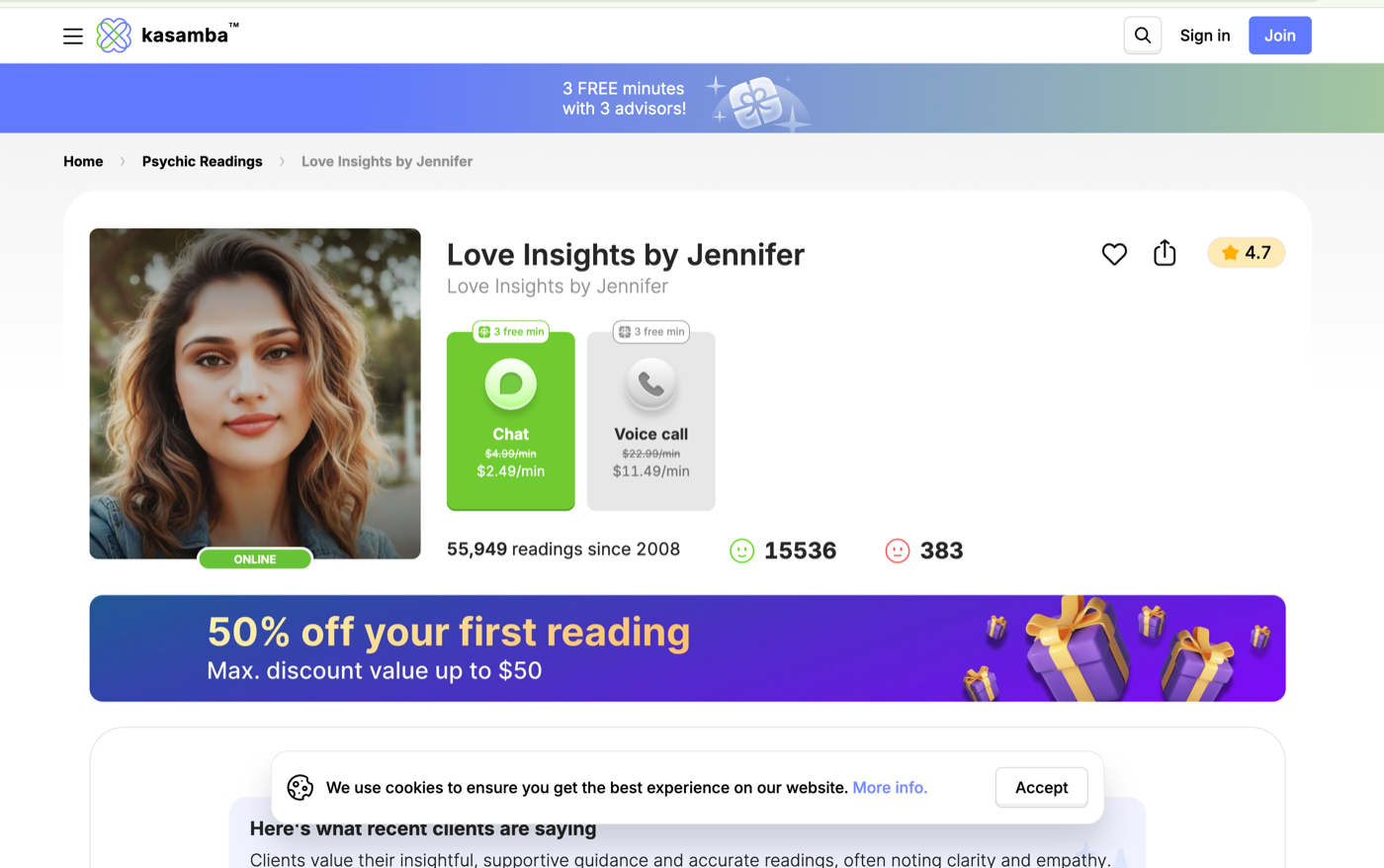Select crossed-out $4.99/min chat price
This screenshot has width=1384, height=868.
click(x=510, y=454)
